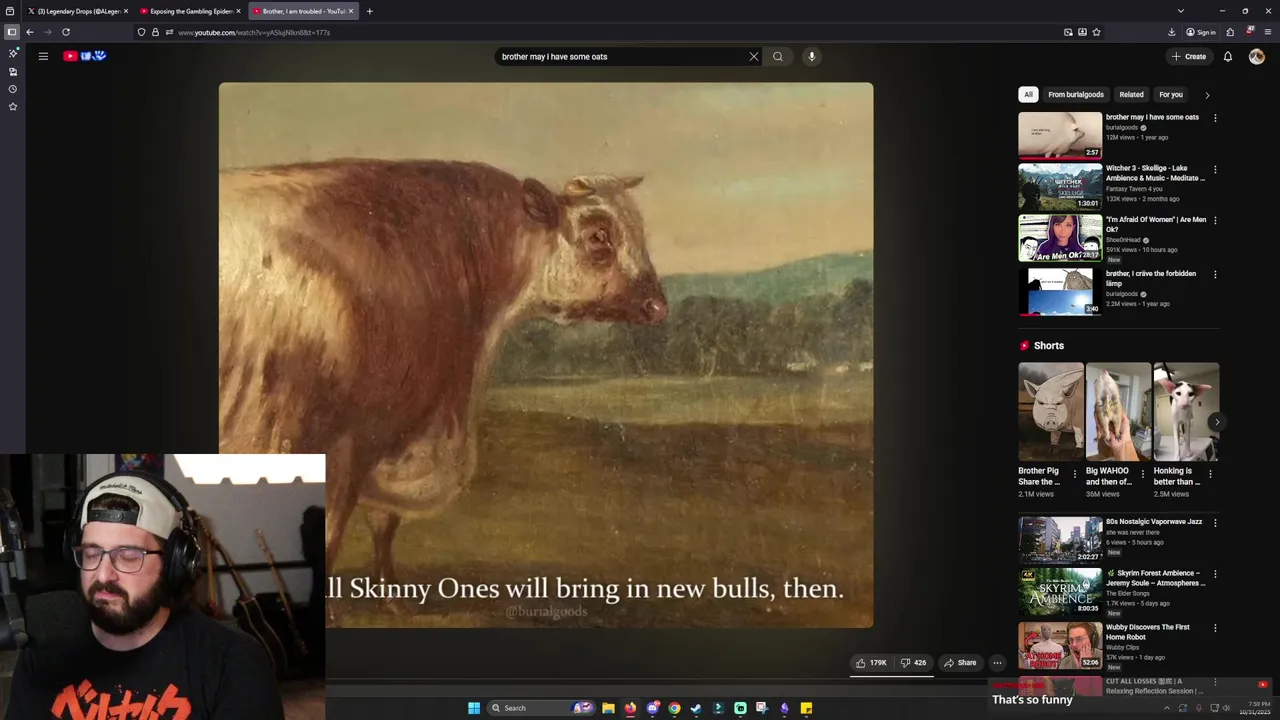Open the YouTube account avatar menu

[1257, 56]
